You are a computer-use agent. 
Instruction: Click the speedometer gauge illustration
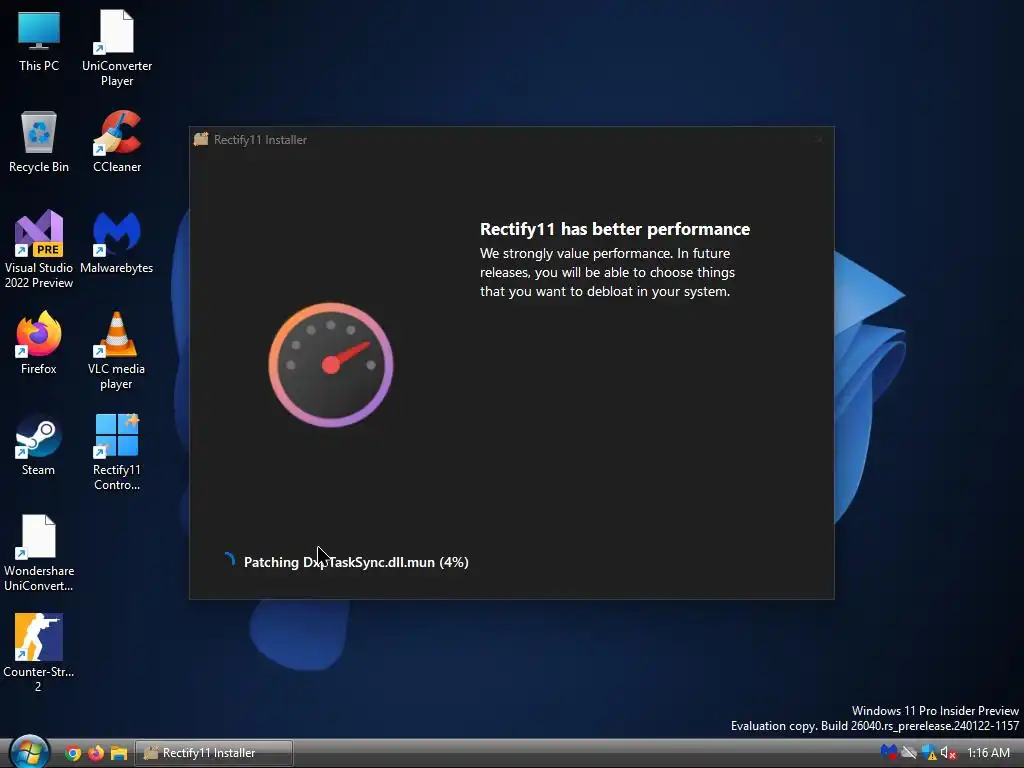[331, 364]
